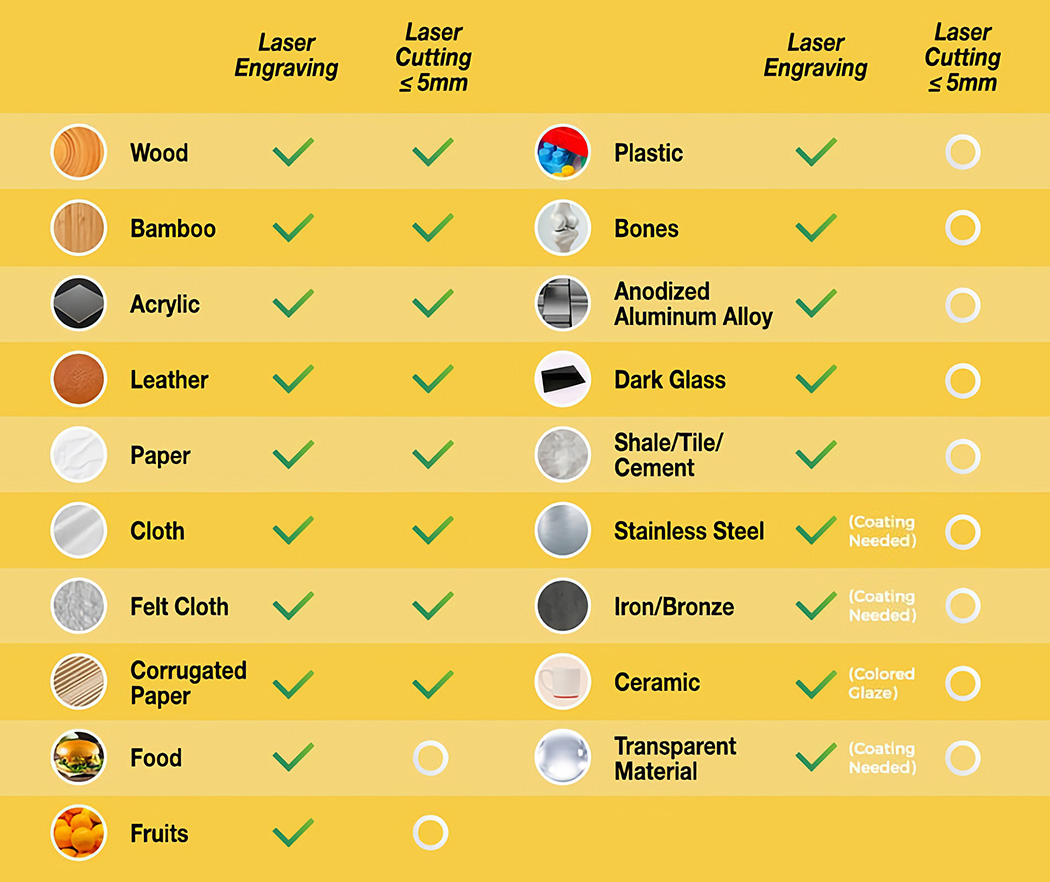This screenshot has width=1050, height=882.
Task: Click the Wood material round icon
Action: pos(78,152)
